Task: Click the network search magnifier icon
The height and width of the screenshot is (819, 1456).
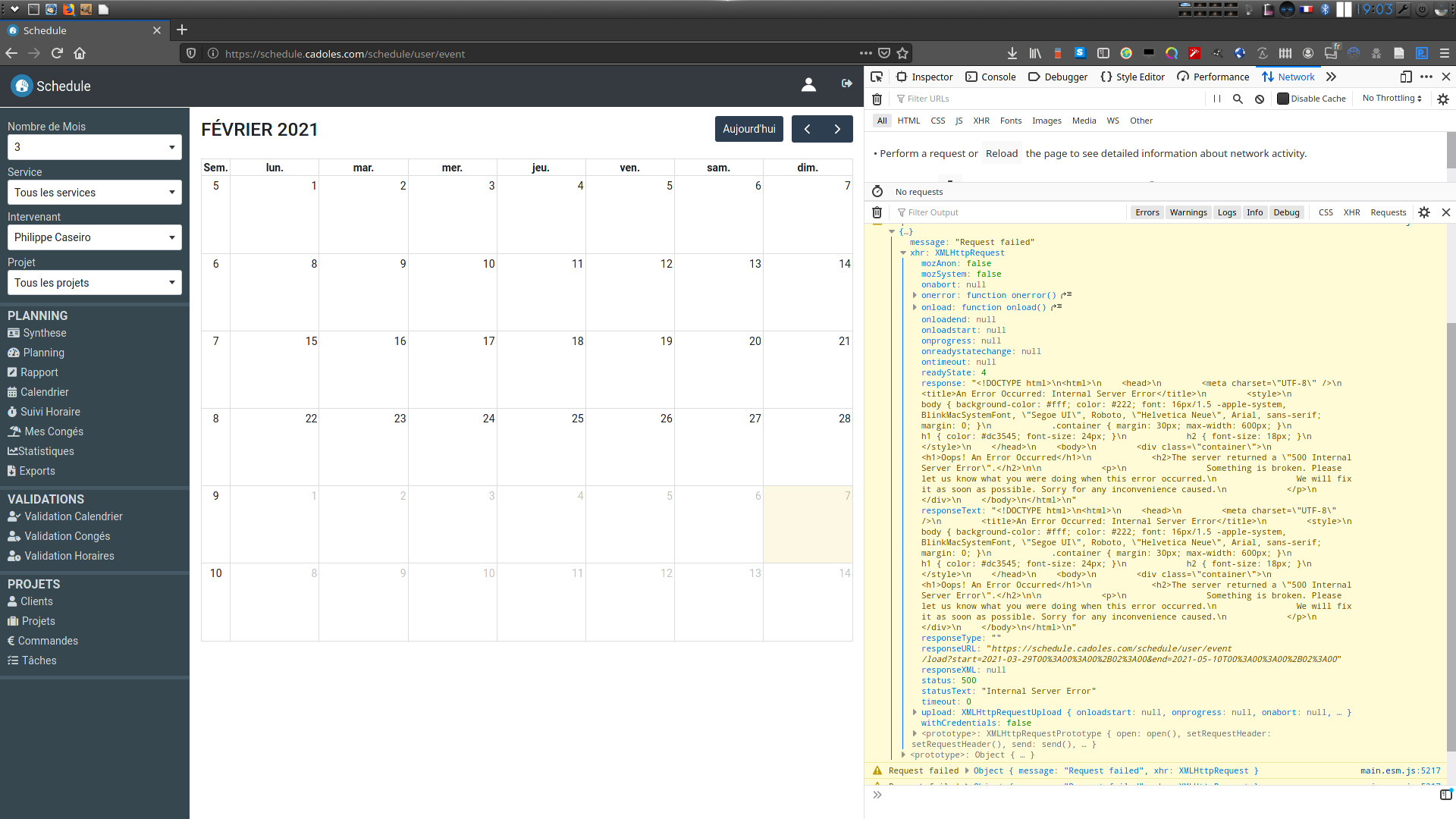Action: coord(1238,99)
